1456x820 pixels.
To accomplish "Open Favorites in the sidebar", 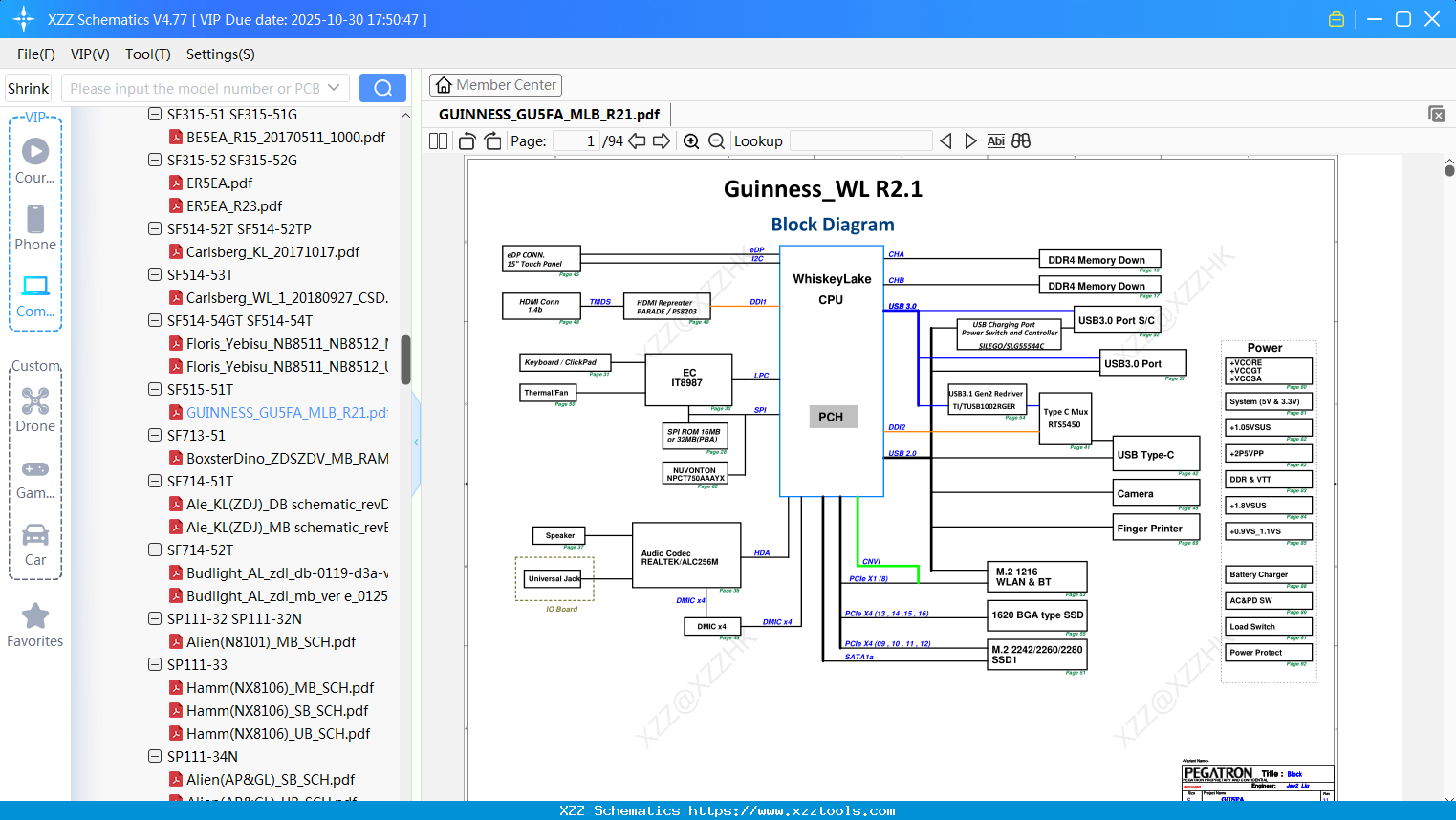I will [x=35, y=625].
